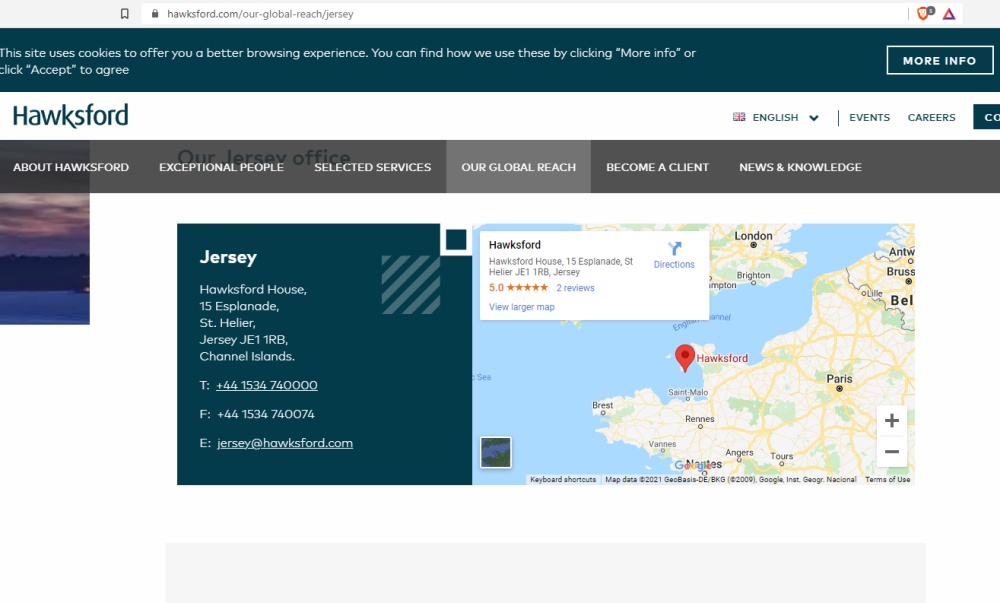
Task: Click the bookmark icon in address bar
Action: (125, 14)
